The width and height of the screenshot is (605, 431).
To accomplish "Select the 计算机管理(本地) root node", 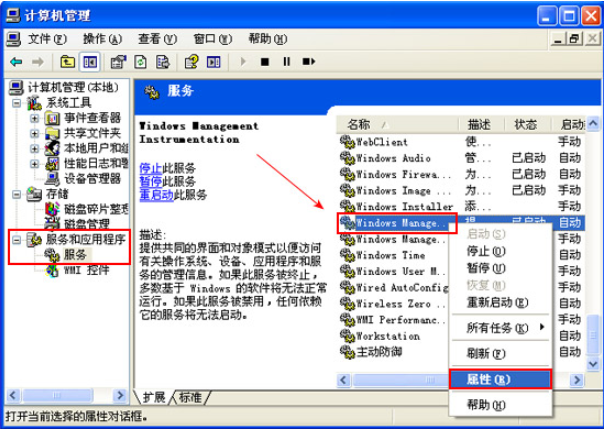I will pyautogui.click(x=73, y=88).
